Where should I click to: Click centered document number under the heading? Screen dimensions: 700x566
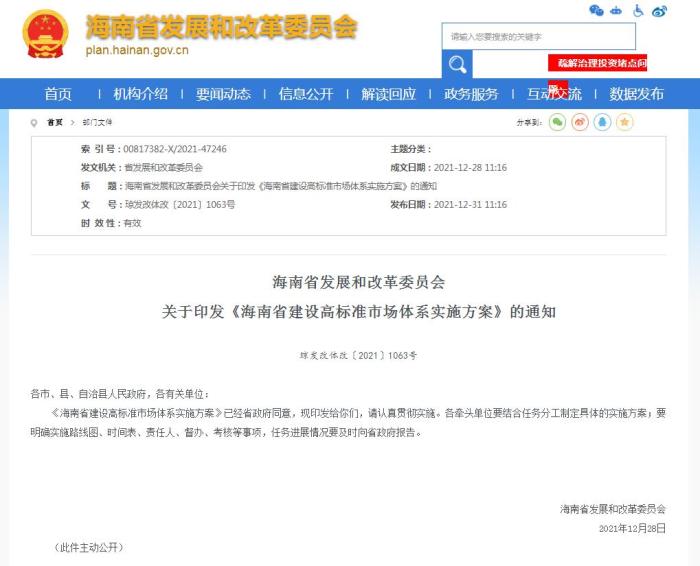click(358, 356)
